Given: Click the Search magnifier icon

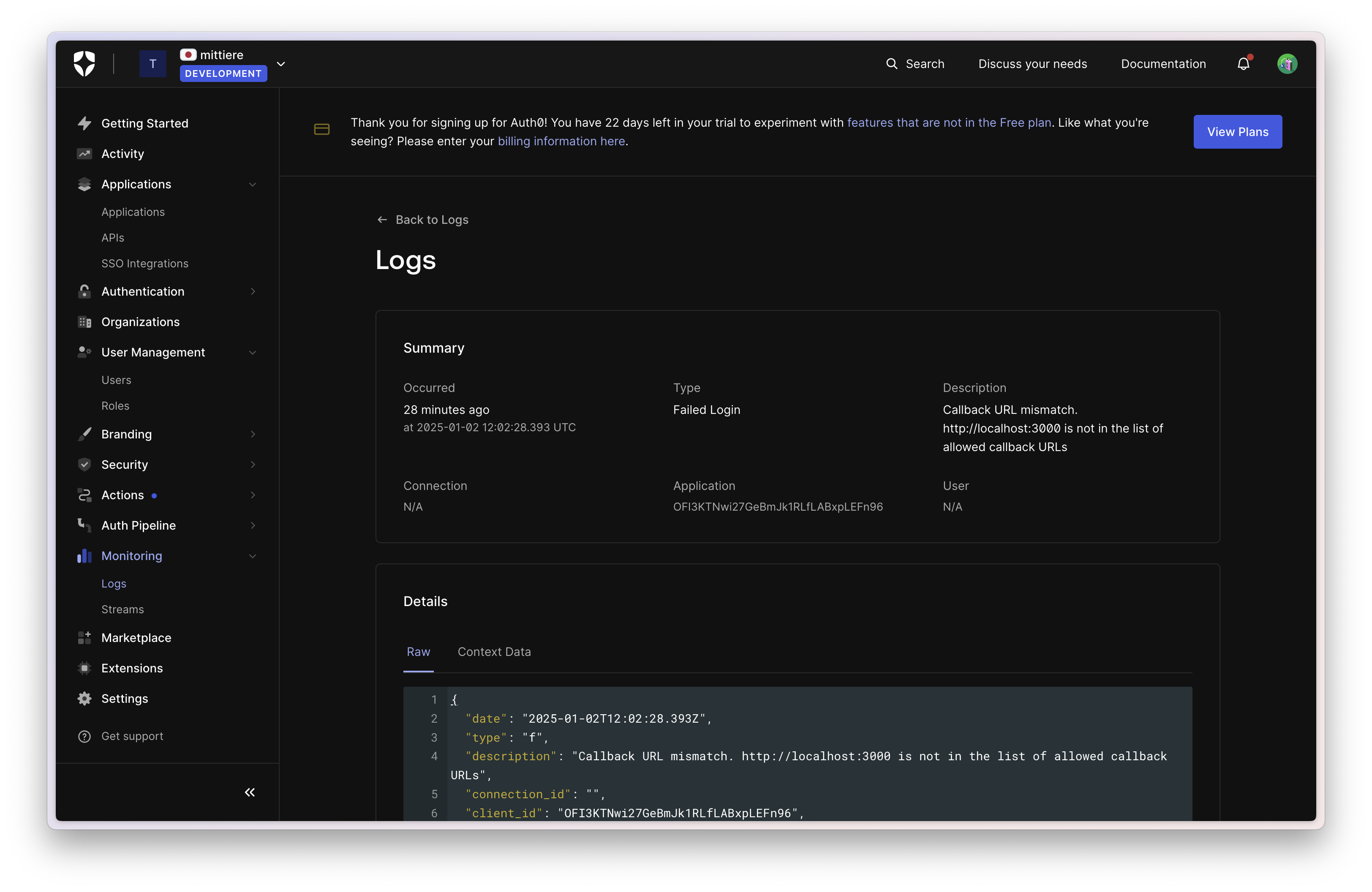Looking at the screenshot, I should [x=891, y=64].
